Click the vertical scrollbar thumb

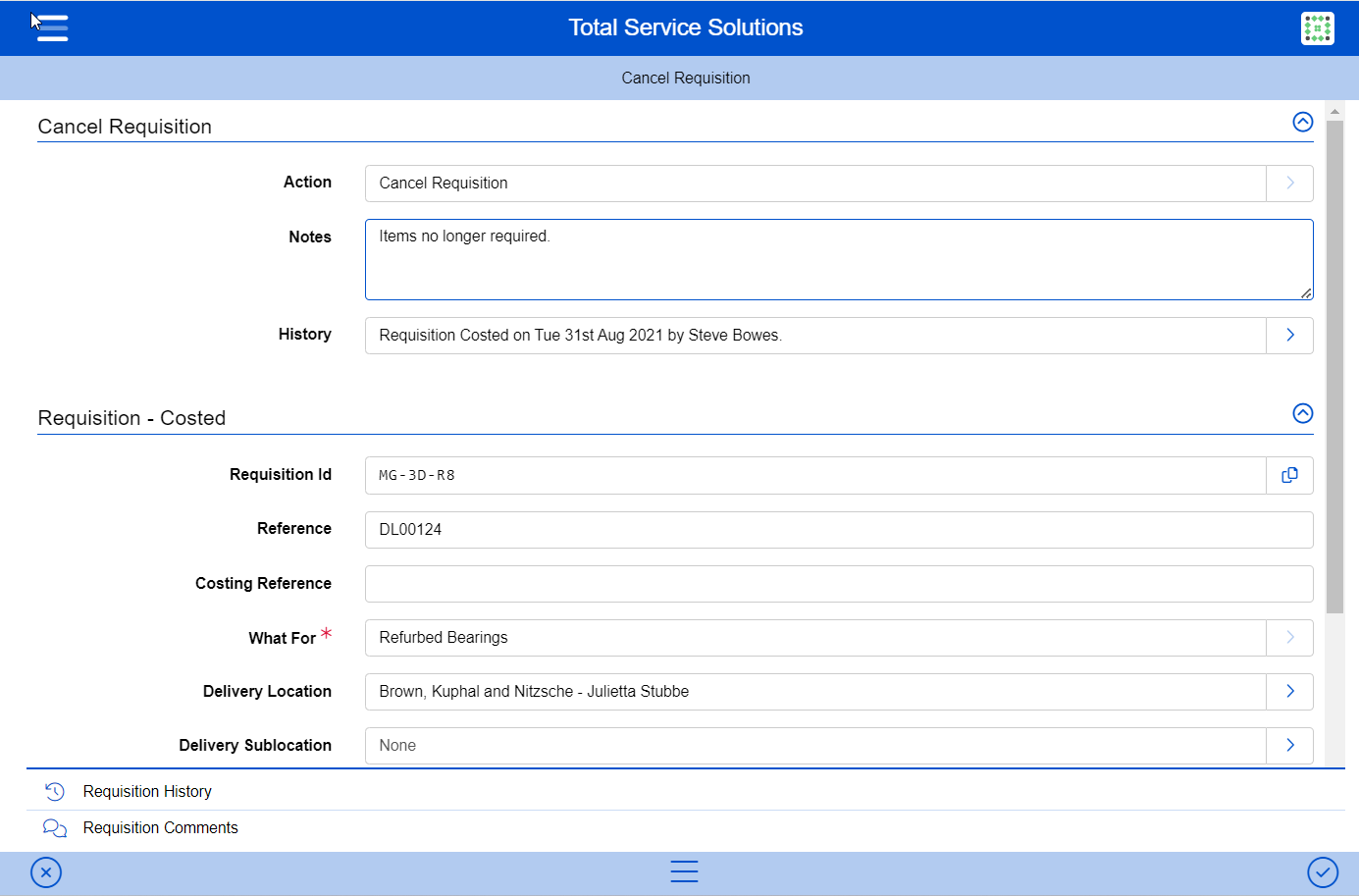(x=1334, y=367)
